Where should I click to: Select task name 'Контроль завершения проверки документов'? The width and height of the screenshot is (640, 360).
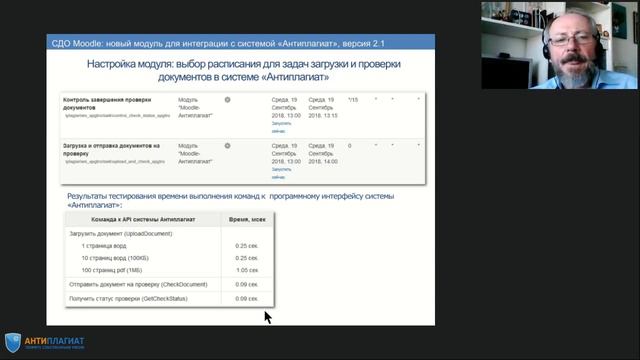pyautogui.click(x=107, y=104)
